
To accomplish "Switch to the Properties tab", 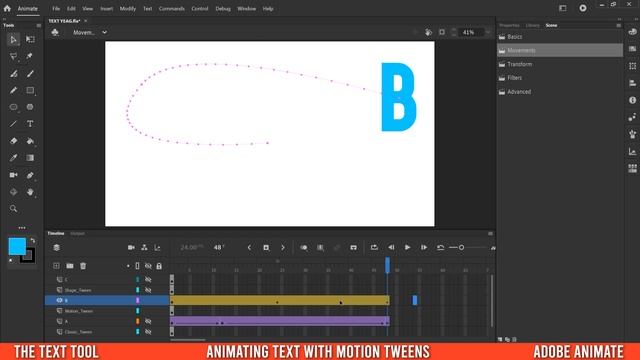I will (509, 25).
